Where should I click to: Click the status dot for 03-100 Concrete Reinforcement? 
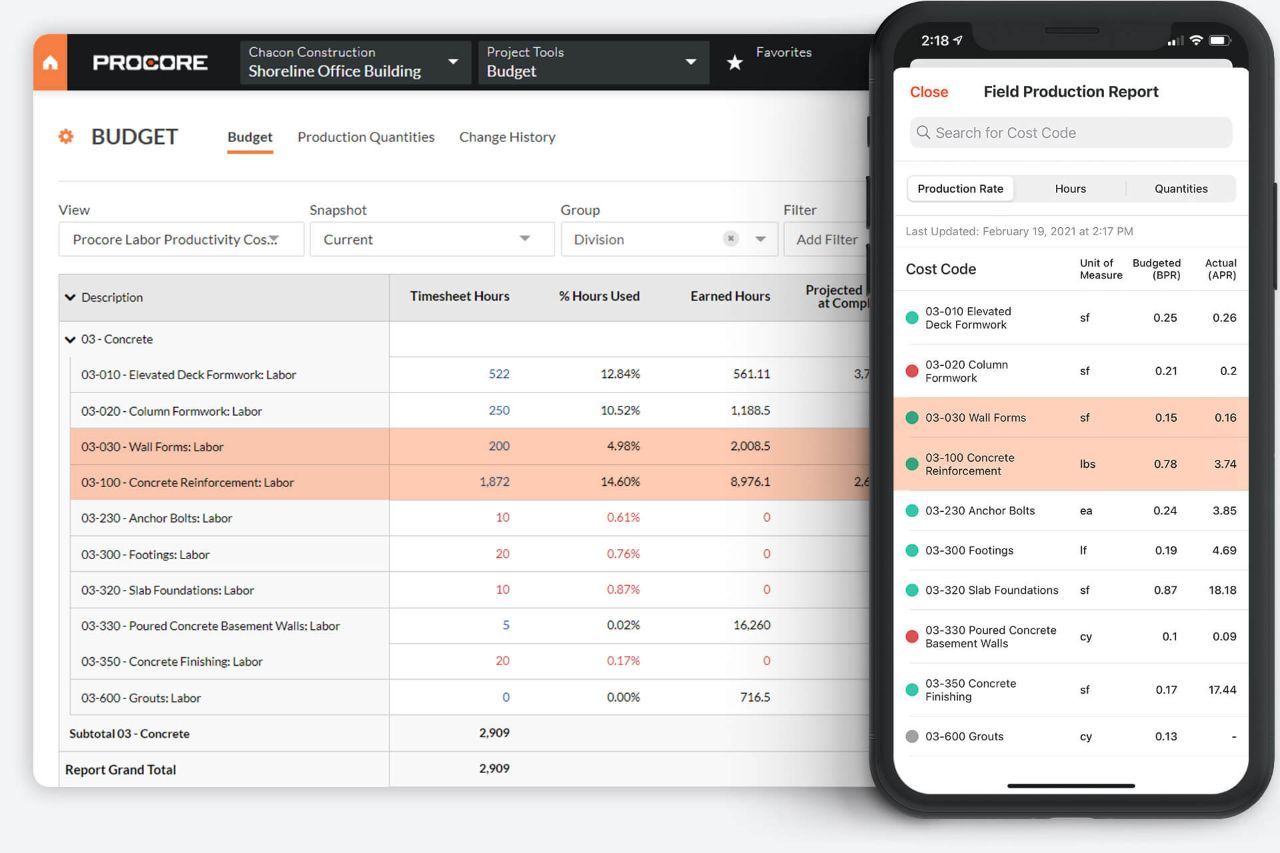click(912, 464)
